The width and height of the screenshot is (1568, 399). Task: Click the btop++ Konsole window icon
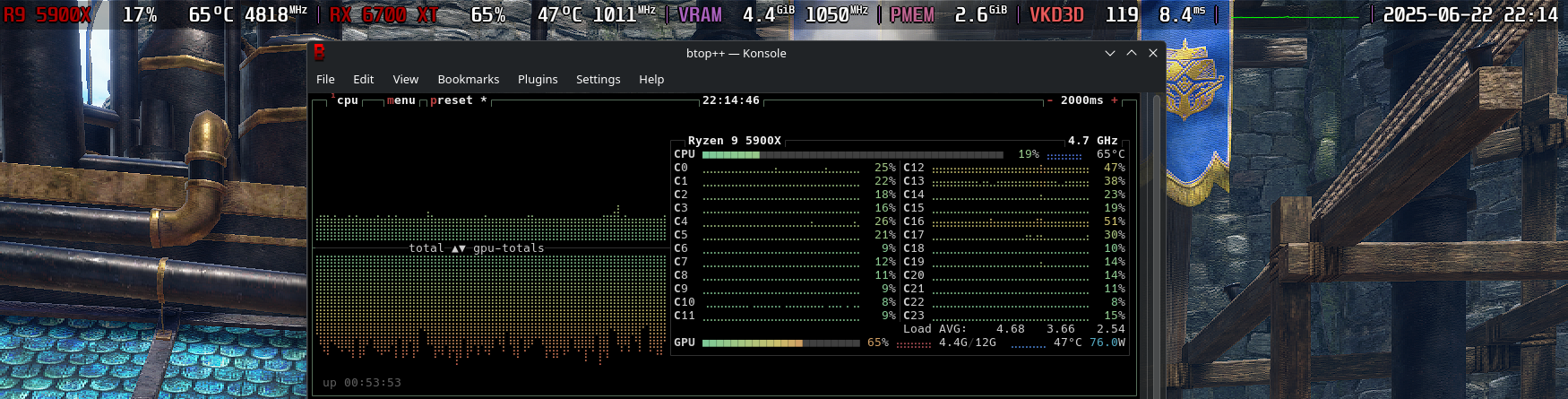[319, 53]
